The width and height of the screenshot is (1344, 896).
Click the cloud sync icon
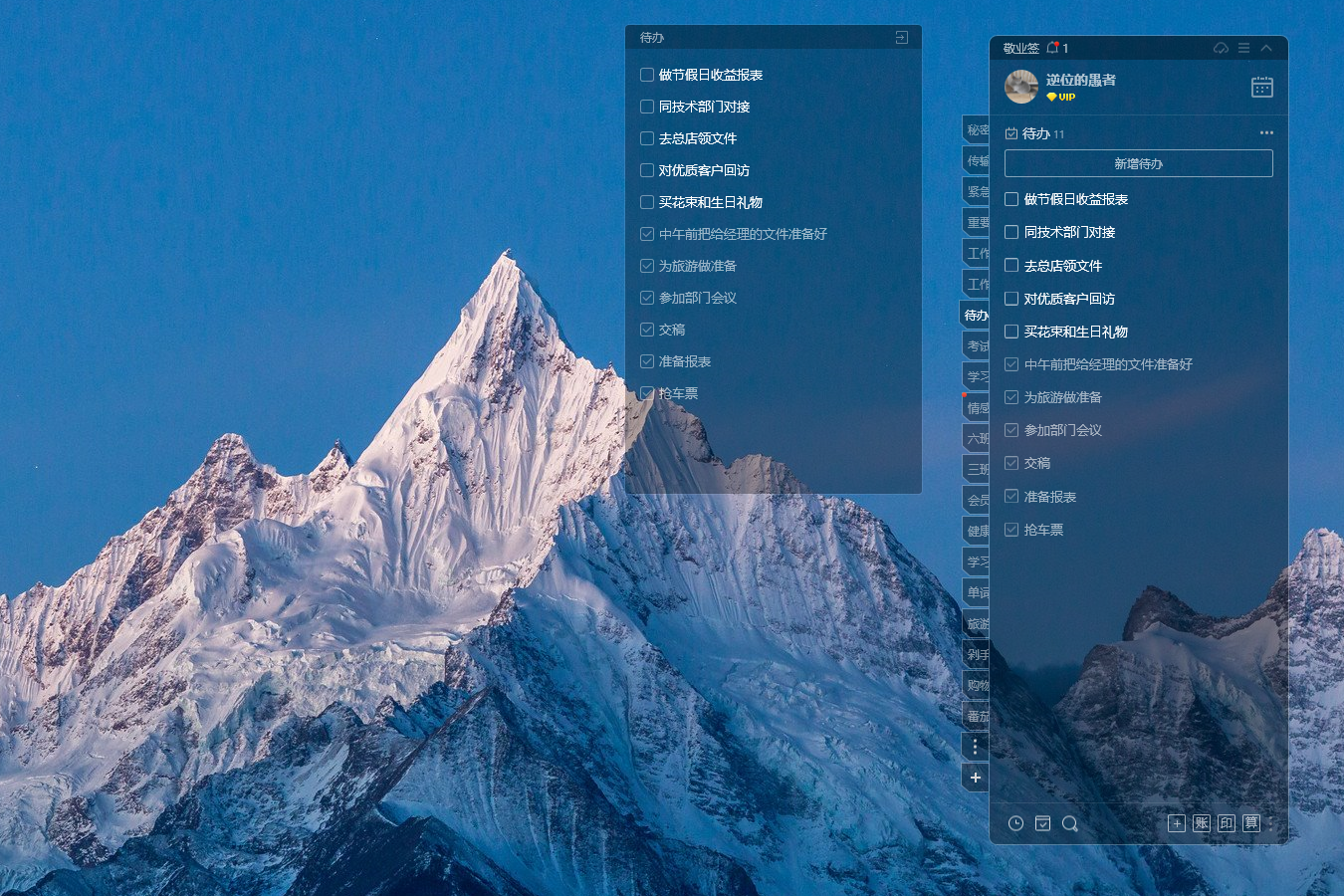tap(1221, 48)
